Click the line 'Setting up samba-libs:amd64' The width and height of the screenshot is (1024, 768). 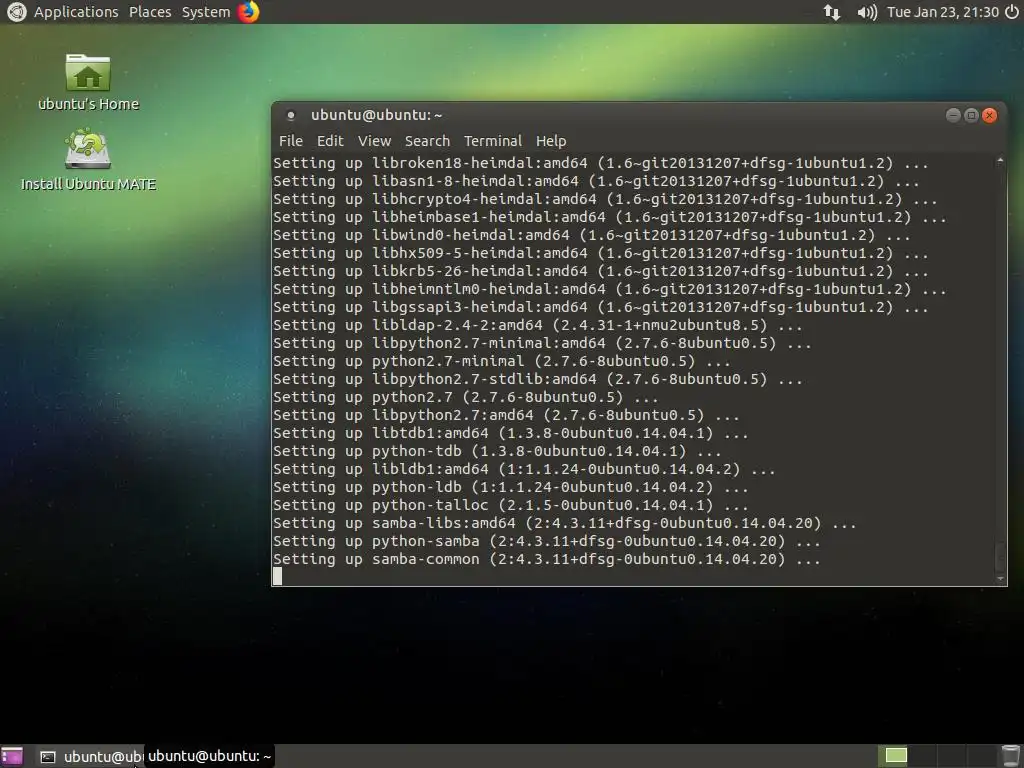pyautogui.click(x=564, y=523)
